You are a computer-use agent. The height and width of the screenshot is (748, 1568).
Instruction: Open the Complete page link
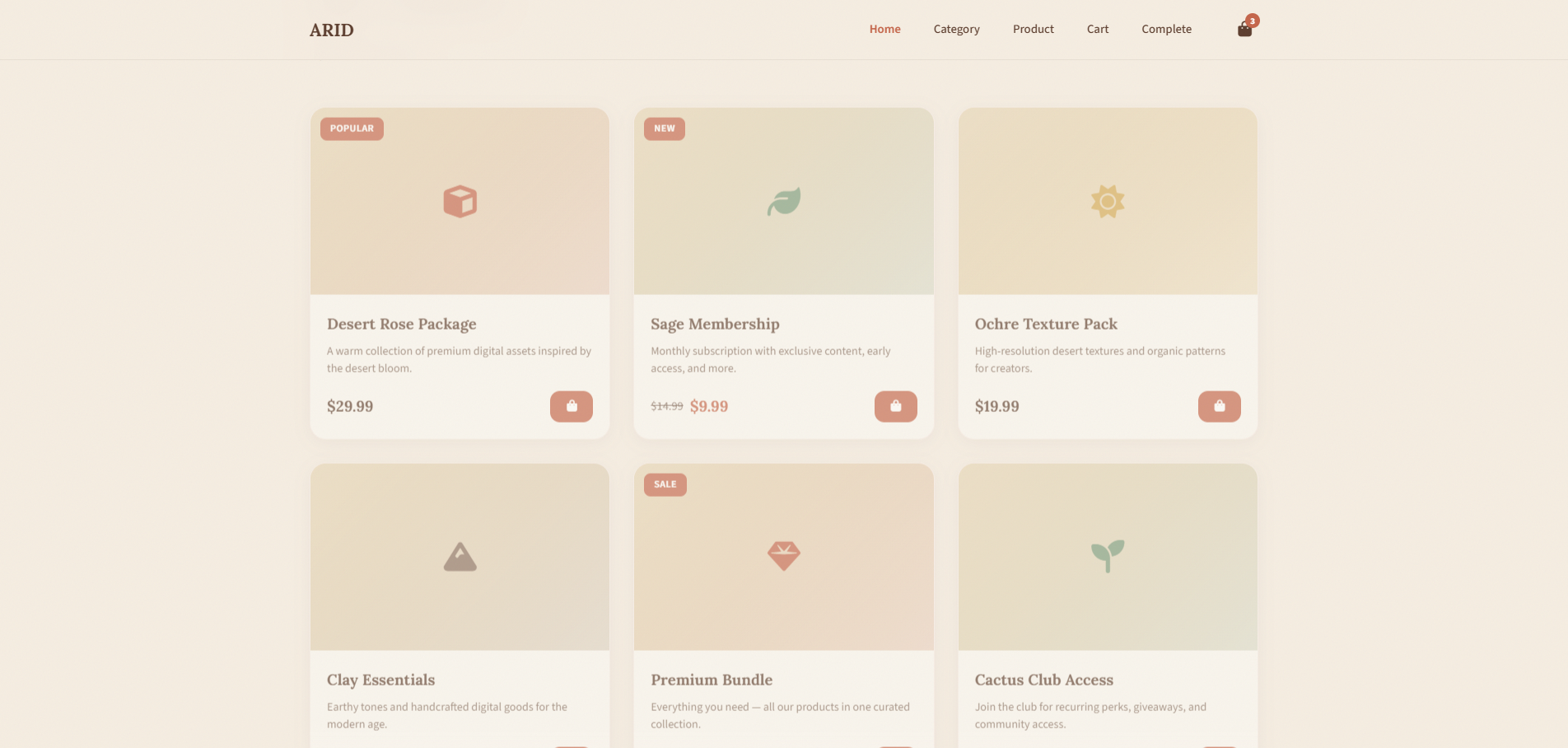1167,29
